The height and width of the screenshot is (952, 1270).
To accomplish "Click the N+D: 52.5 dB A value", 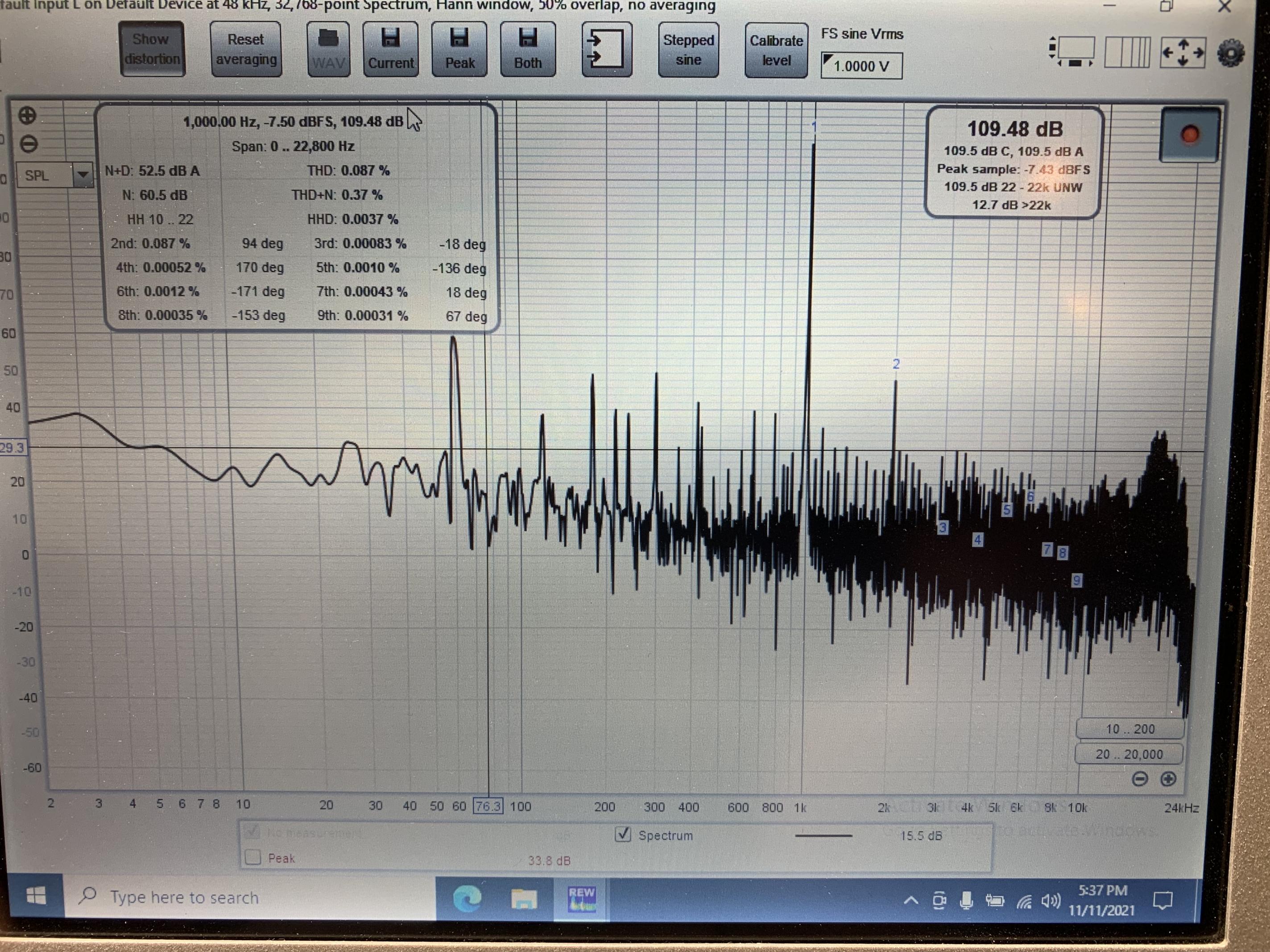I will tap(152, 171).
